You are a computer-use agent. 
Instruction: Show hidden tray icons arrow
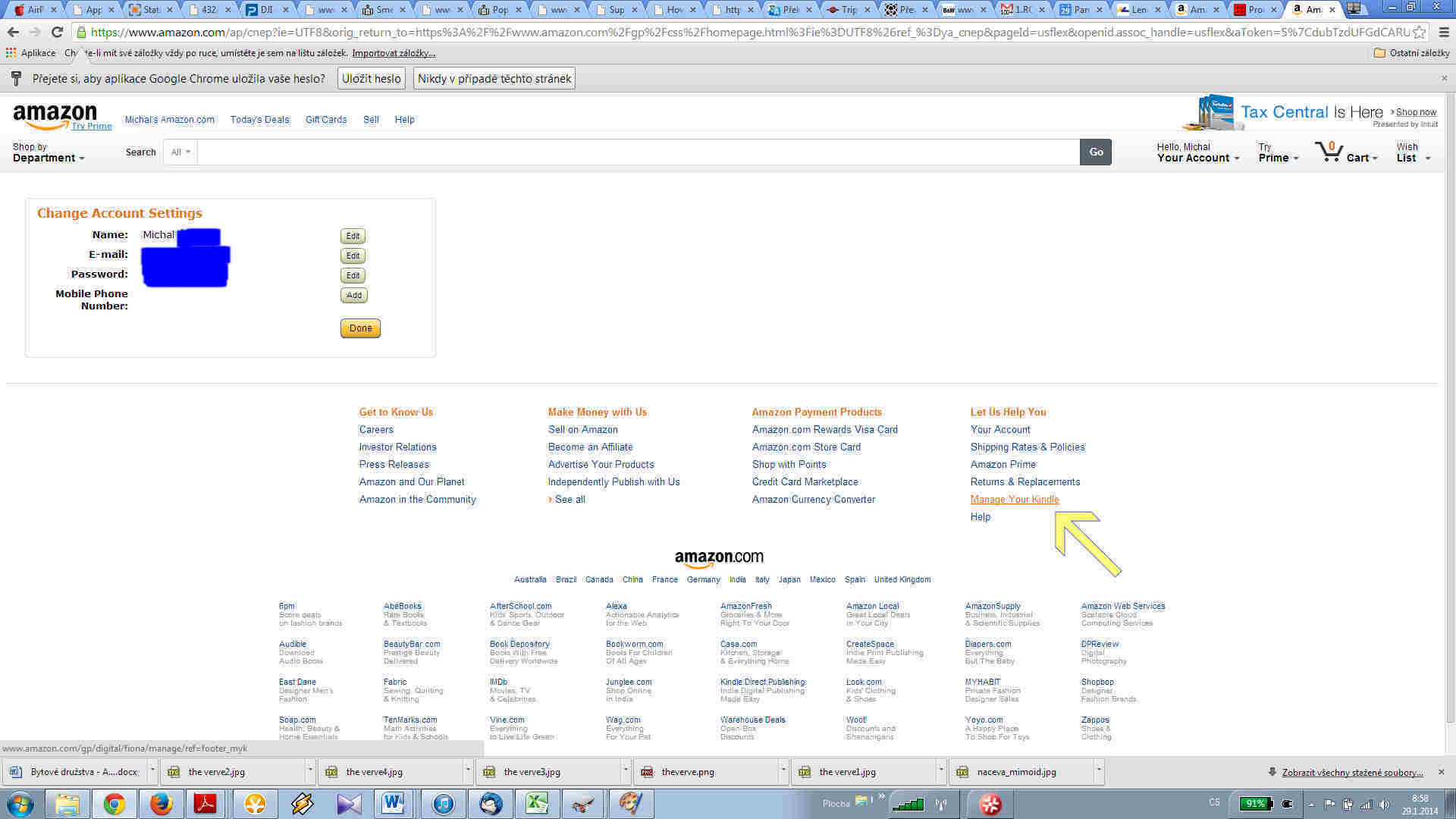coord(1310,805)
